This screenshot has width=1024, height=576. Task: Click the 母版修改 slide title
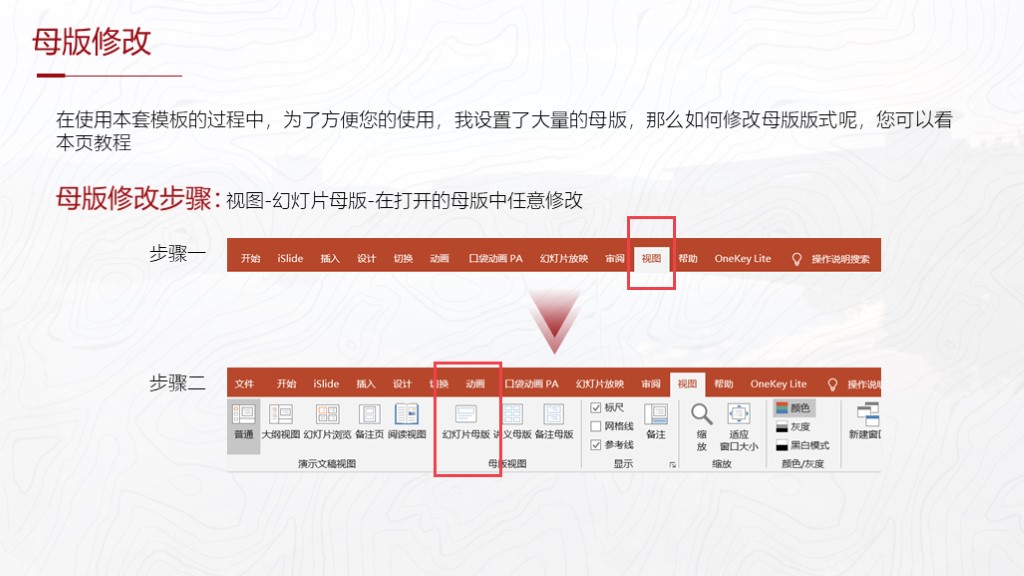[x=91, y=42]
